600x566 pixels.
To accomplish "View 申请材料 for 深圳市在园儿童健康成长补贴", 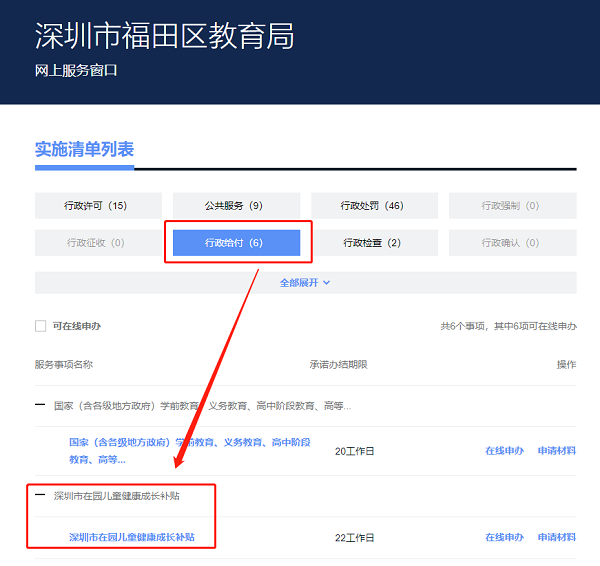I will (557, 537).
